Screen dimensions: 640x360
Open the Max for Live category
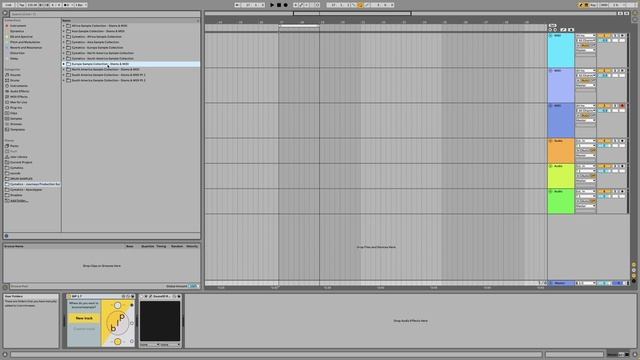pyautogui.click(x=19, y=102)
